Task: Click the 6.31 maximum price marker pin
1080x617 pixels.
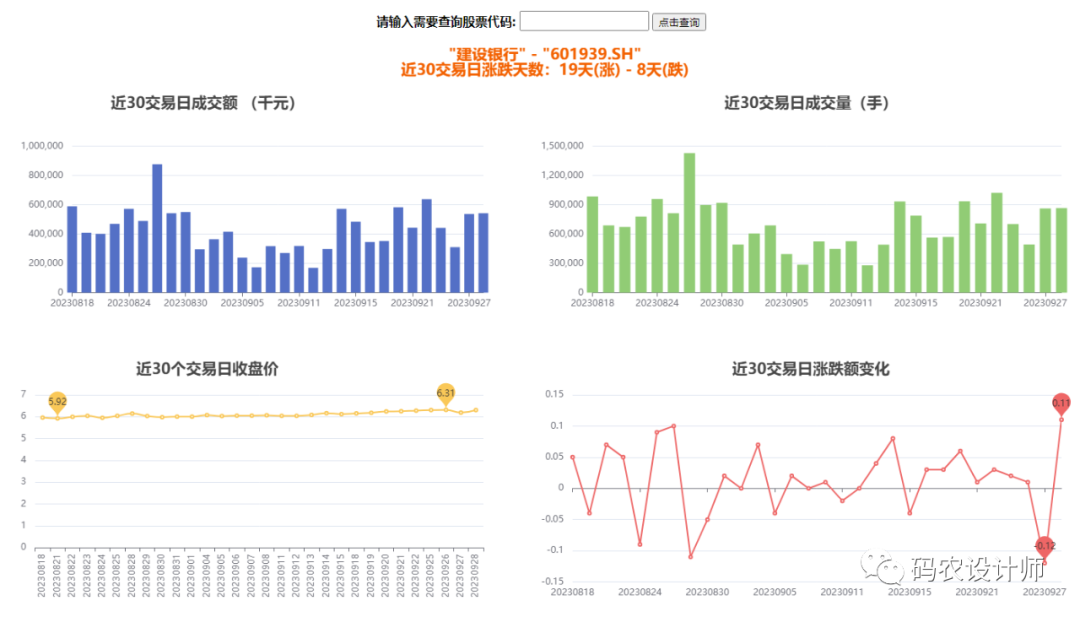Action: 446,393
